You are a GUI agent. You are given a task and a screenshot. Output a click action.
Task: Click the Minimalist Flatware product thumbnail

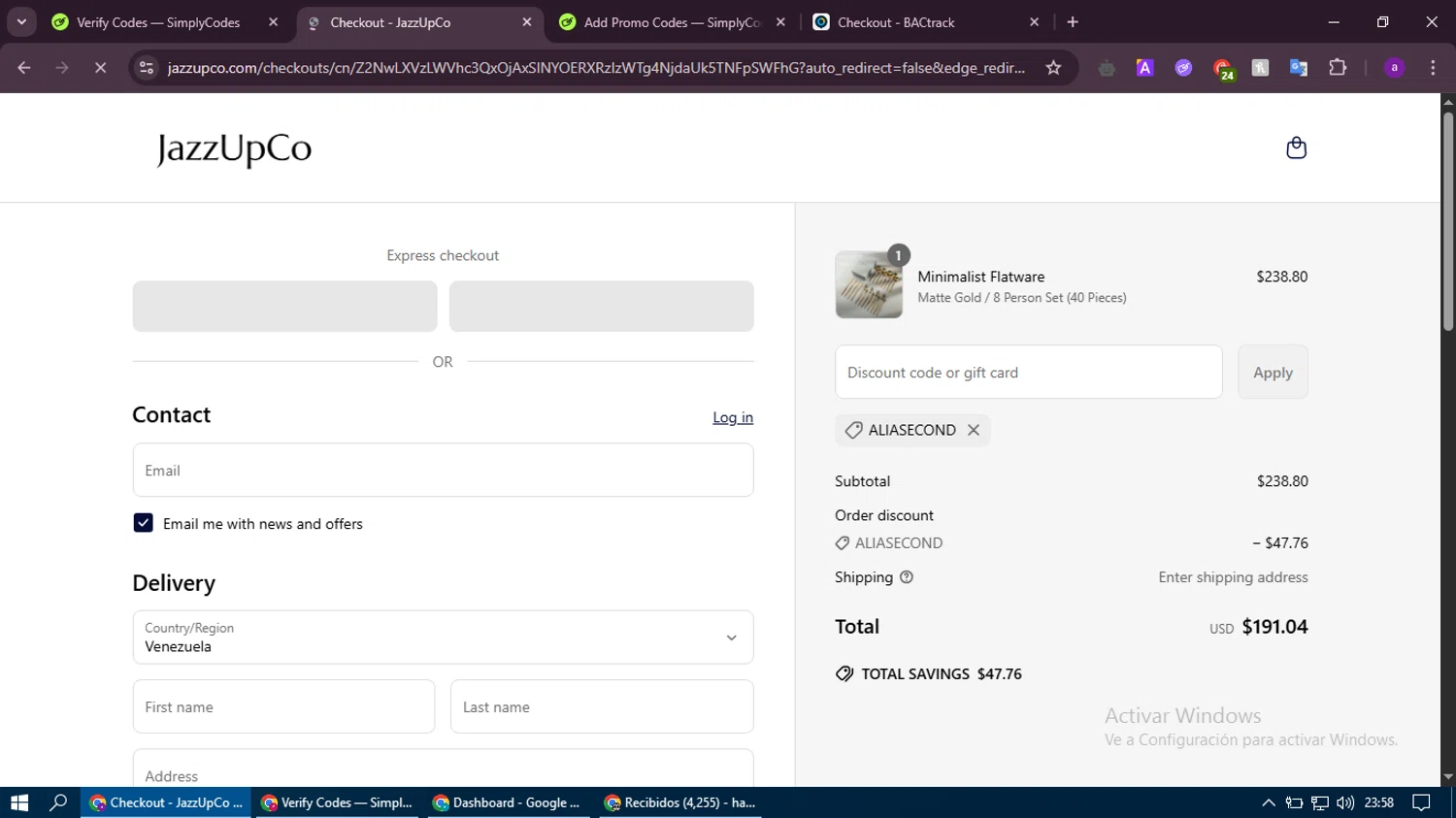pos(869,285)
